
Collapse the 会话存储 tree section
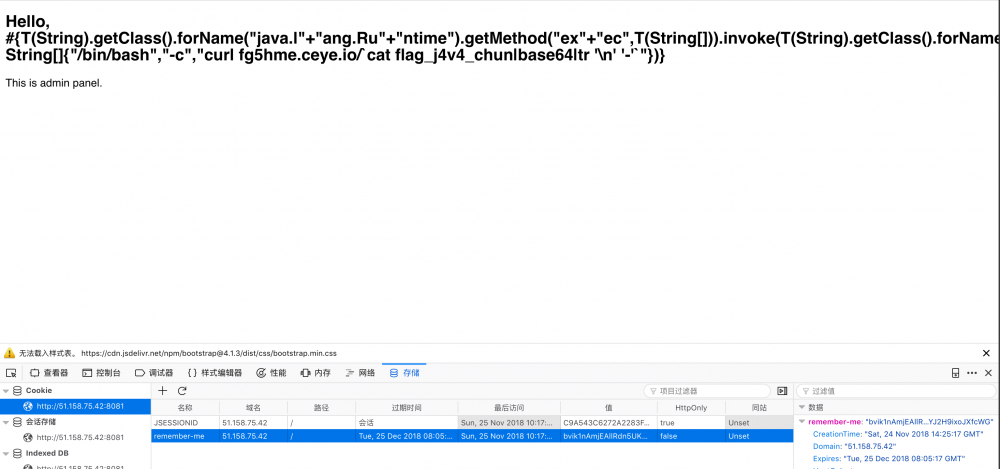tap(6, 422)
